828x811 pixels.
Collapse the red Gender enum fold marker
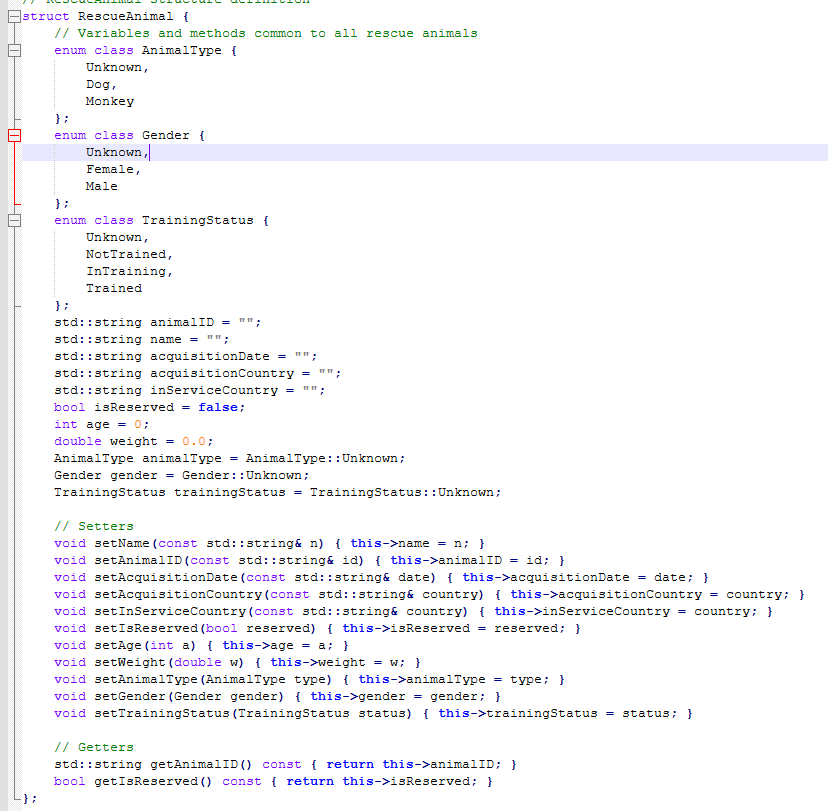pyautogui.click(x=14, y=136)
